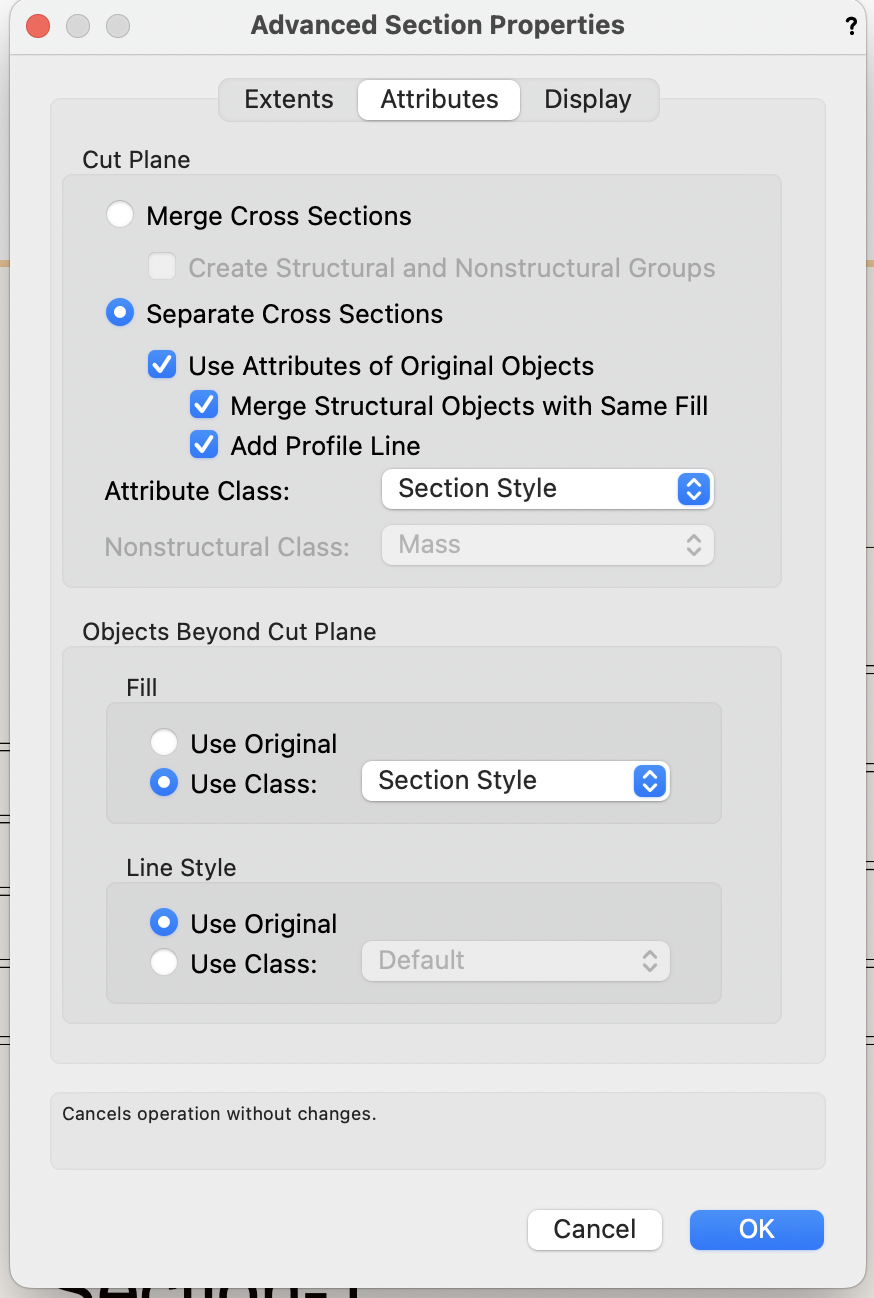Uncheck Merge Structural Objects with Same Fill
Screen dimensions: 874x1298
click(x=204, y=404)
